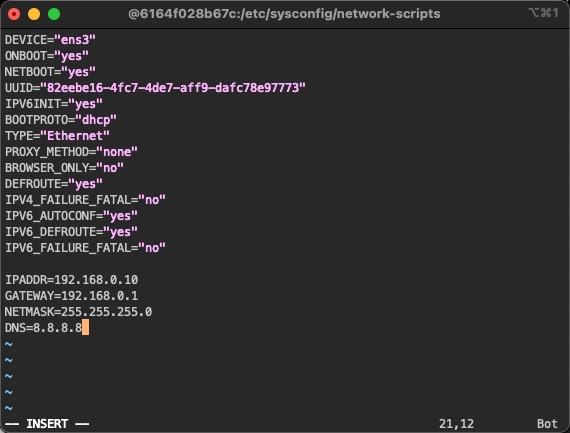The width and height of the screenshot is (570, 433).
Task: Click the terminal window title text
Action: click(284, 14)
